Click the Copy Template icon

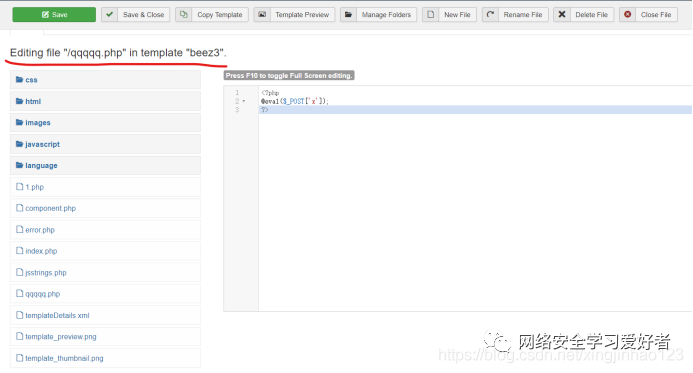183,15
